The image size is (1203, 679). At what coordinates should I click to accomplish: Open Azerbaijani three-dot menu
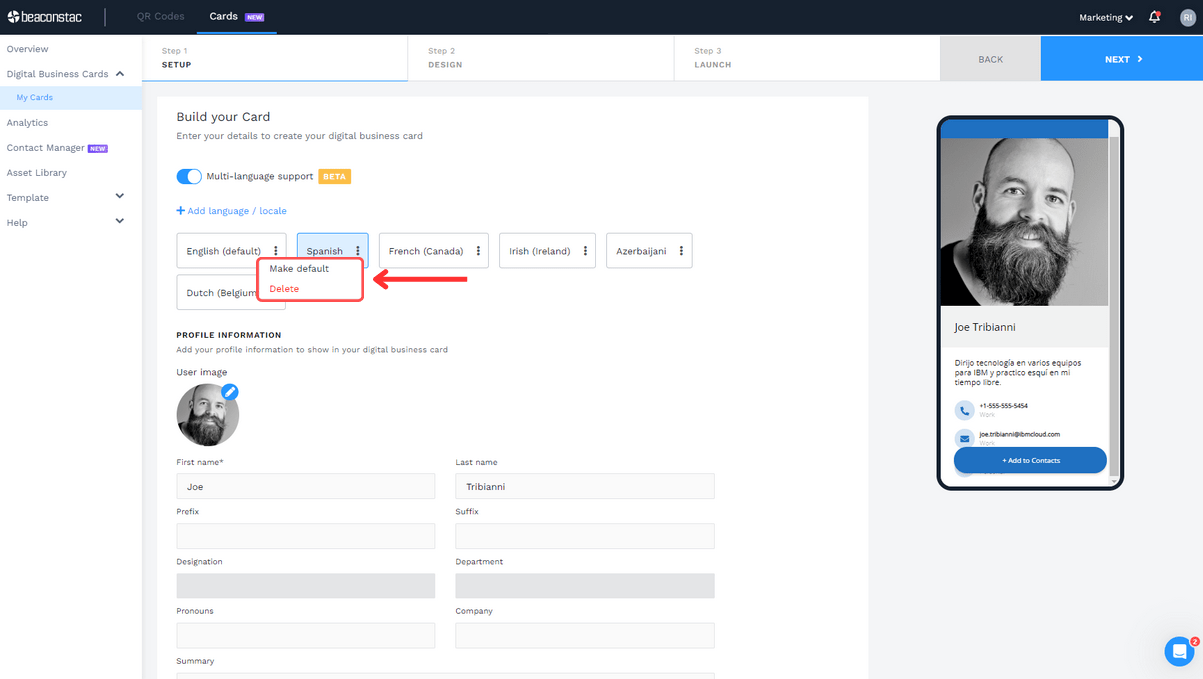point(681,251)
